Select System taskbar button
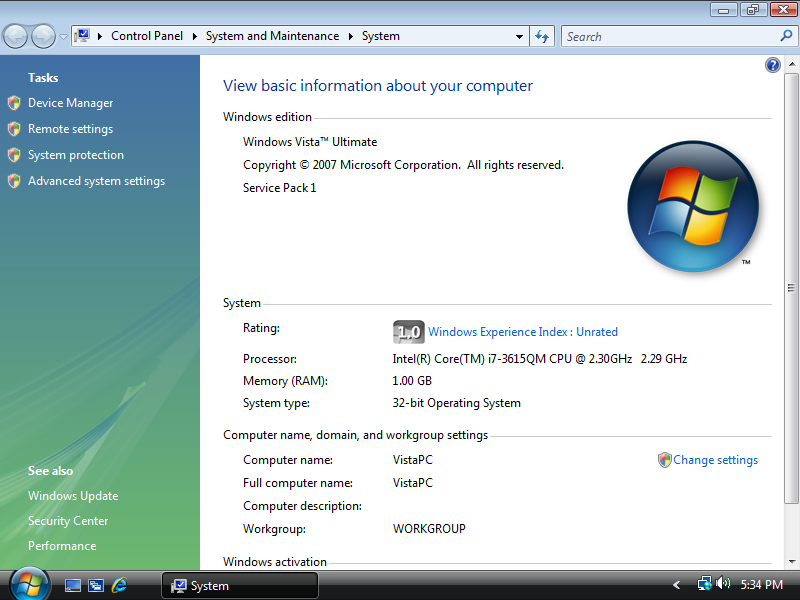800x600 pixels. pyautogui.click(x=240, y=585)
